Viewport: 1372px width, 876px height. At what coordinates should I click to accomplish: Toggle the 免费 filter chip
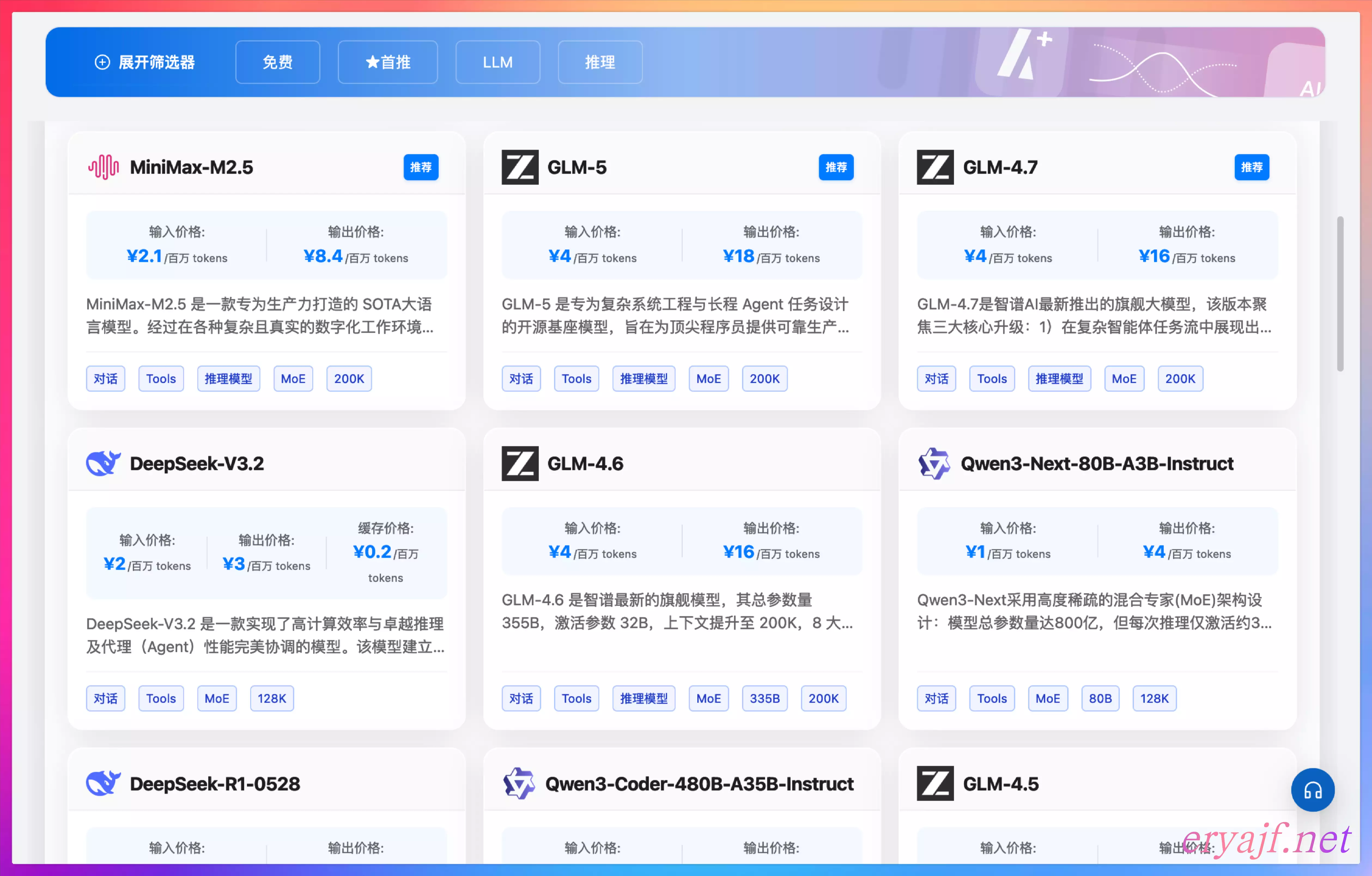277,62
